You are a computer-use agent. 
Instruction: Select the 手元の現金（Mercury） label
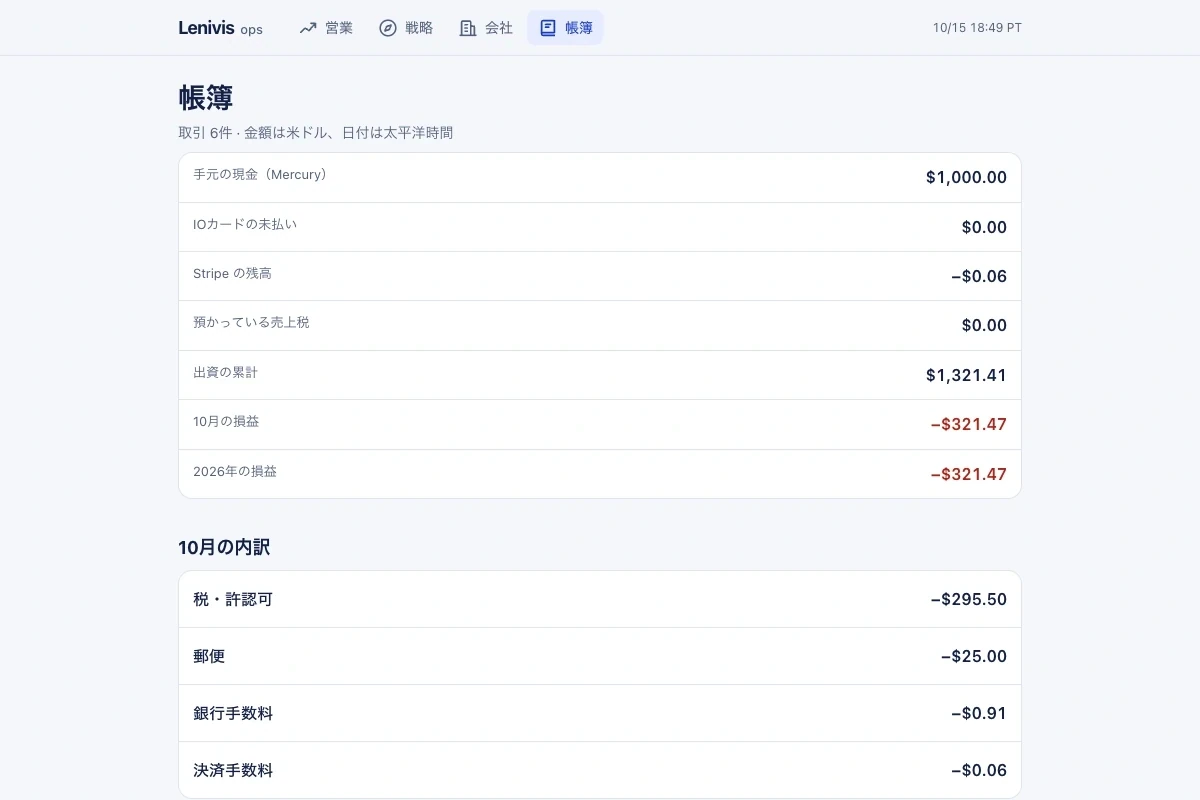point(260,175)
